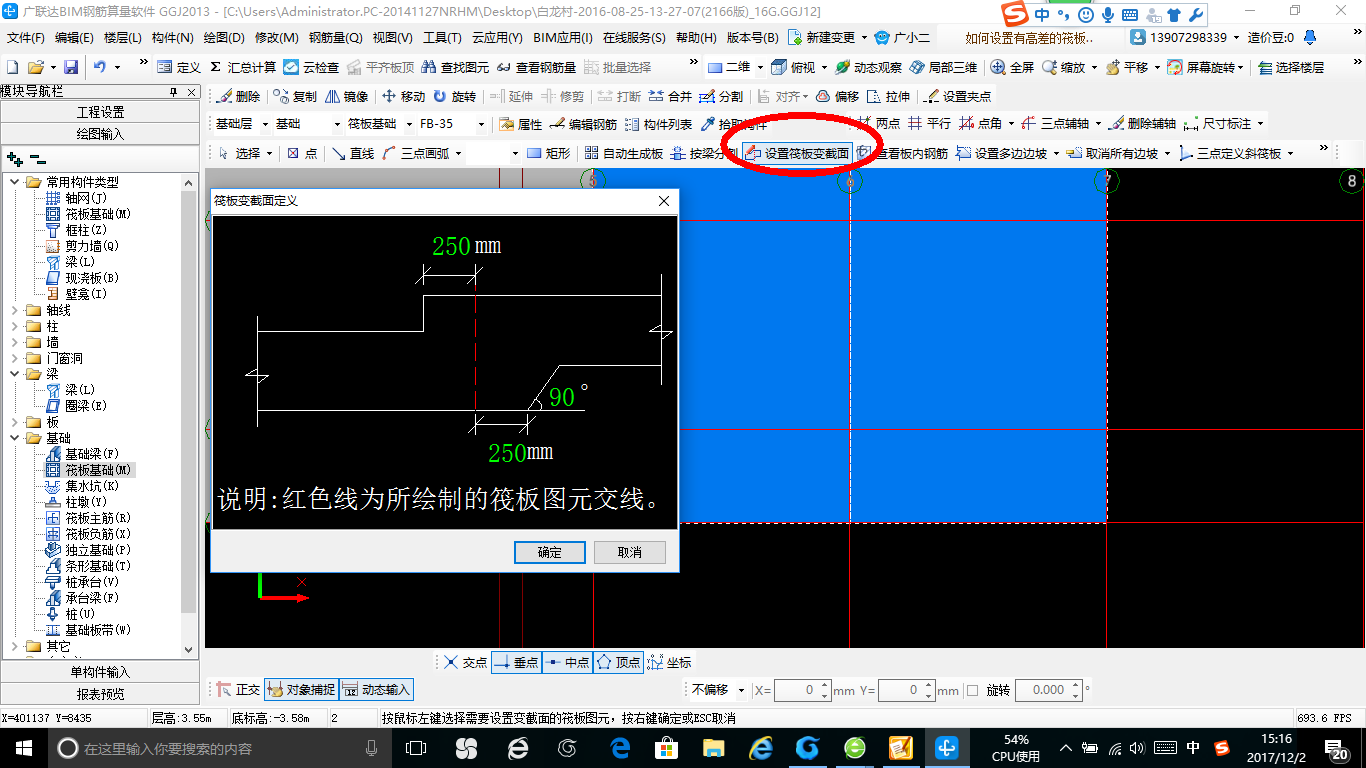Click 取消 in the dialog
The height and width of the screenshot is (768, 1366).
[x=629, y=552]
